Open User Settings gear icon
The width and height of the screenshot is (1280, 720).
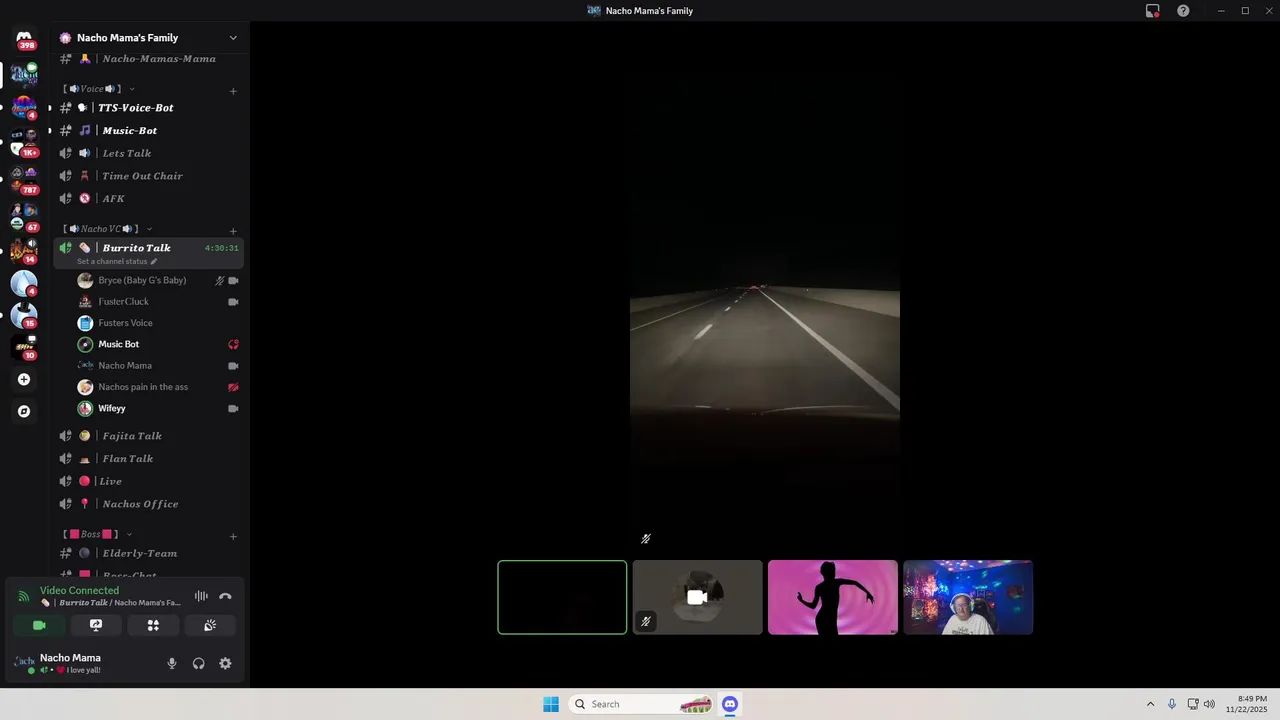point(225,663)
